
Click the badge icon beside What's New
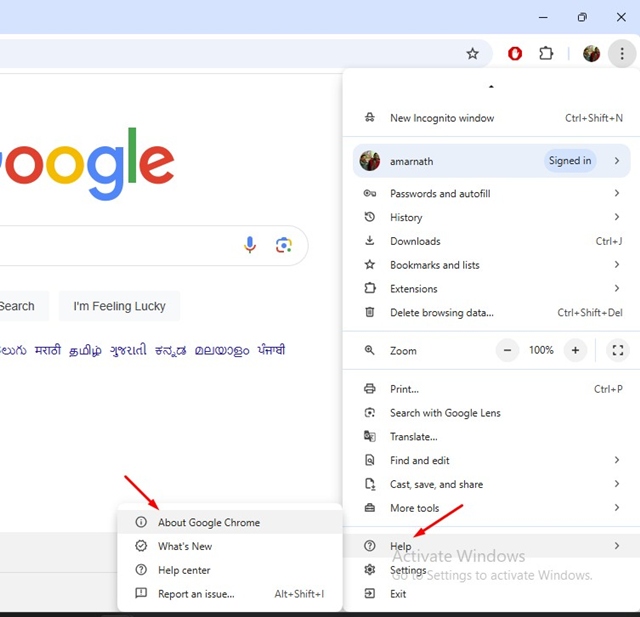[x=141, y=546]
